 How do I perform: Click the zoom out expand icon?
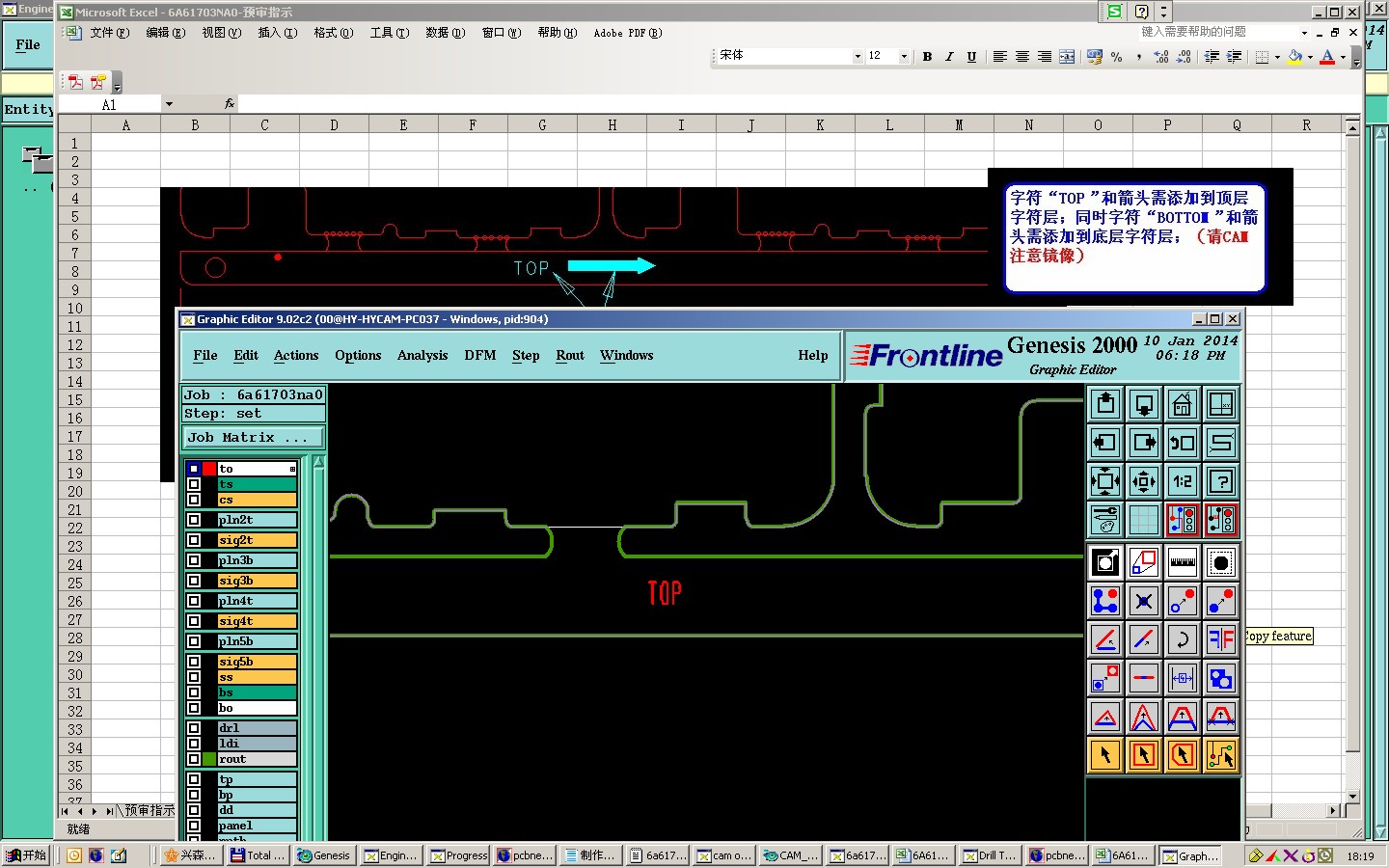pyautogui.click(x=1105, y=481)
